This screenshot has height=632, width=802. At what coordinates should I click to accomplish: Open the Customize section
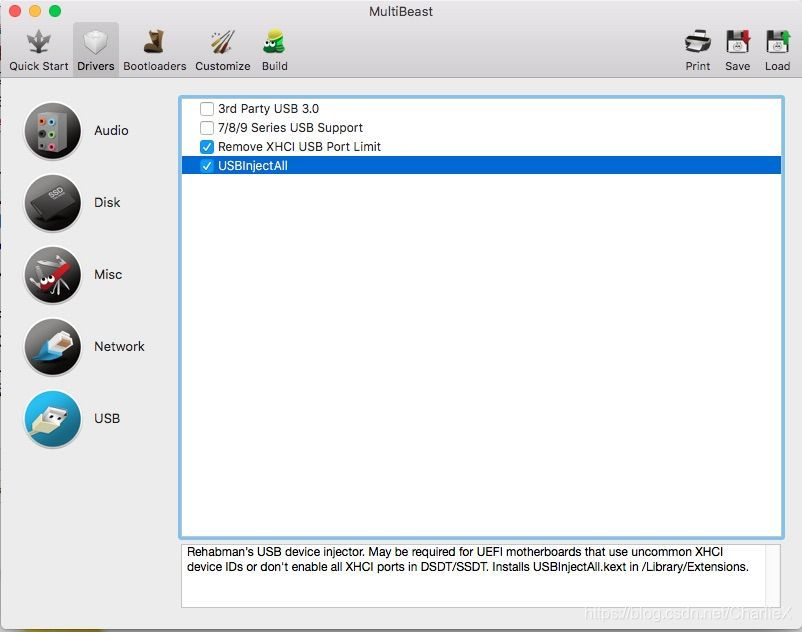[x=222, y=51]
